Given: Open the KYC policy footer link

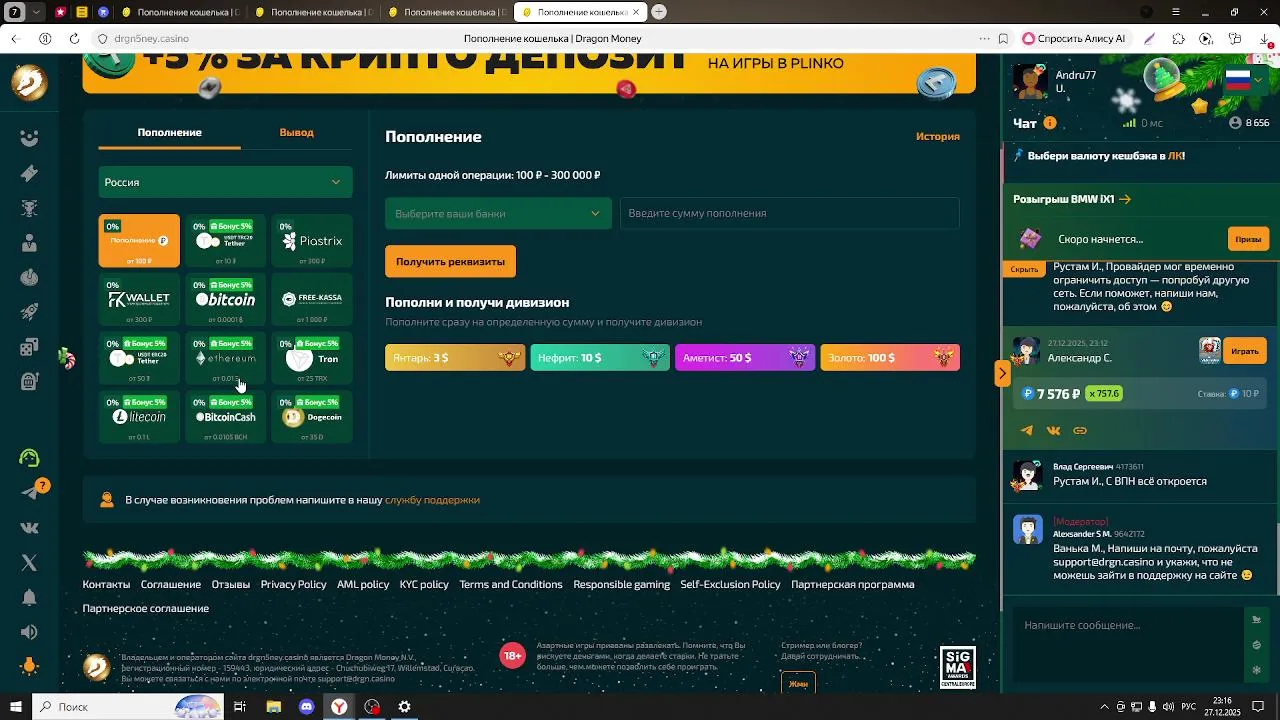Looking at the screenshot, I should coord(424,584).
